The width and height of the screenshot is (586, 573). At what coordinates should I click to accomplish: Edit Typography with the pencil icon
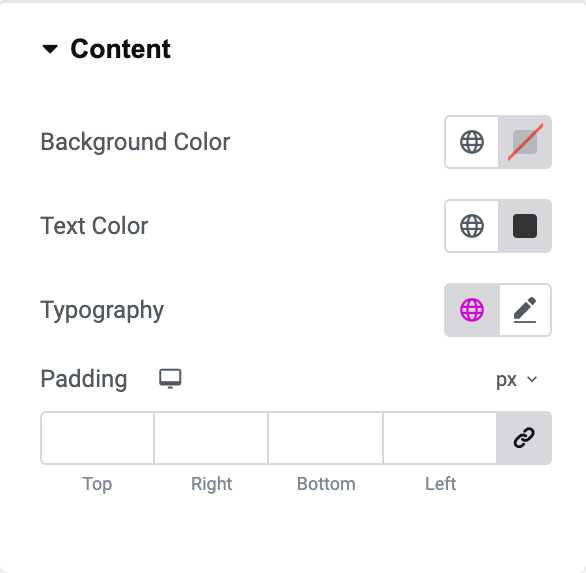(525, 310)
